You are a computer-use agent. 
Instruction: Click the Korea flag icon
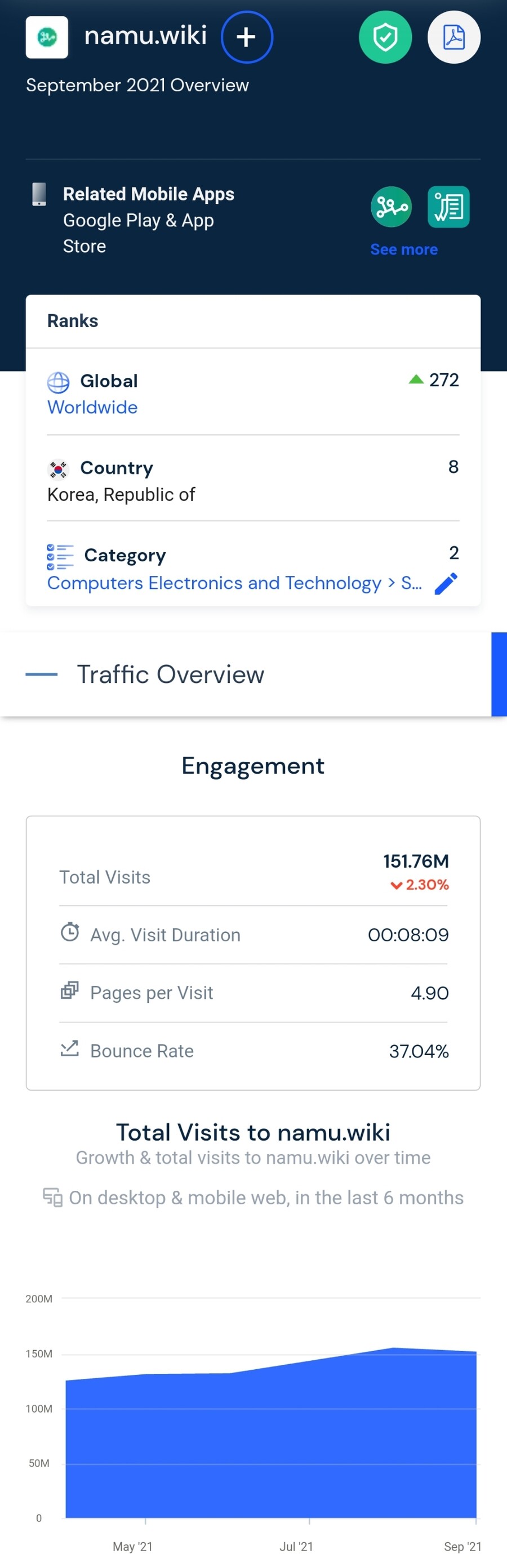tap(58, 470)
